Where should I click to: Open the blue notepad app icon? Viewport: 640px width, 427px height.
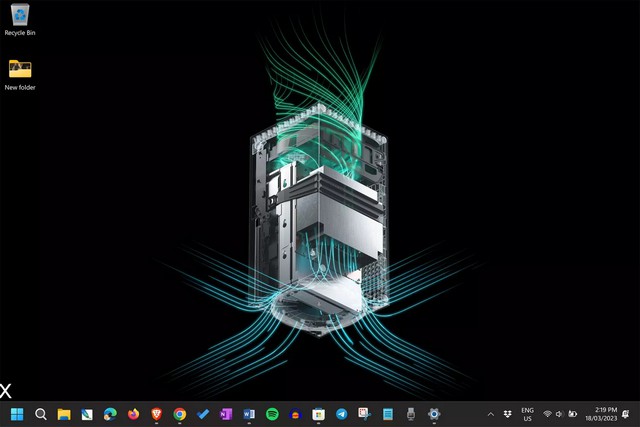(388, 414)
